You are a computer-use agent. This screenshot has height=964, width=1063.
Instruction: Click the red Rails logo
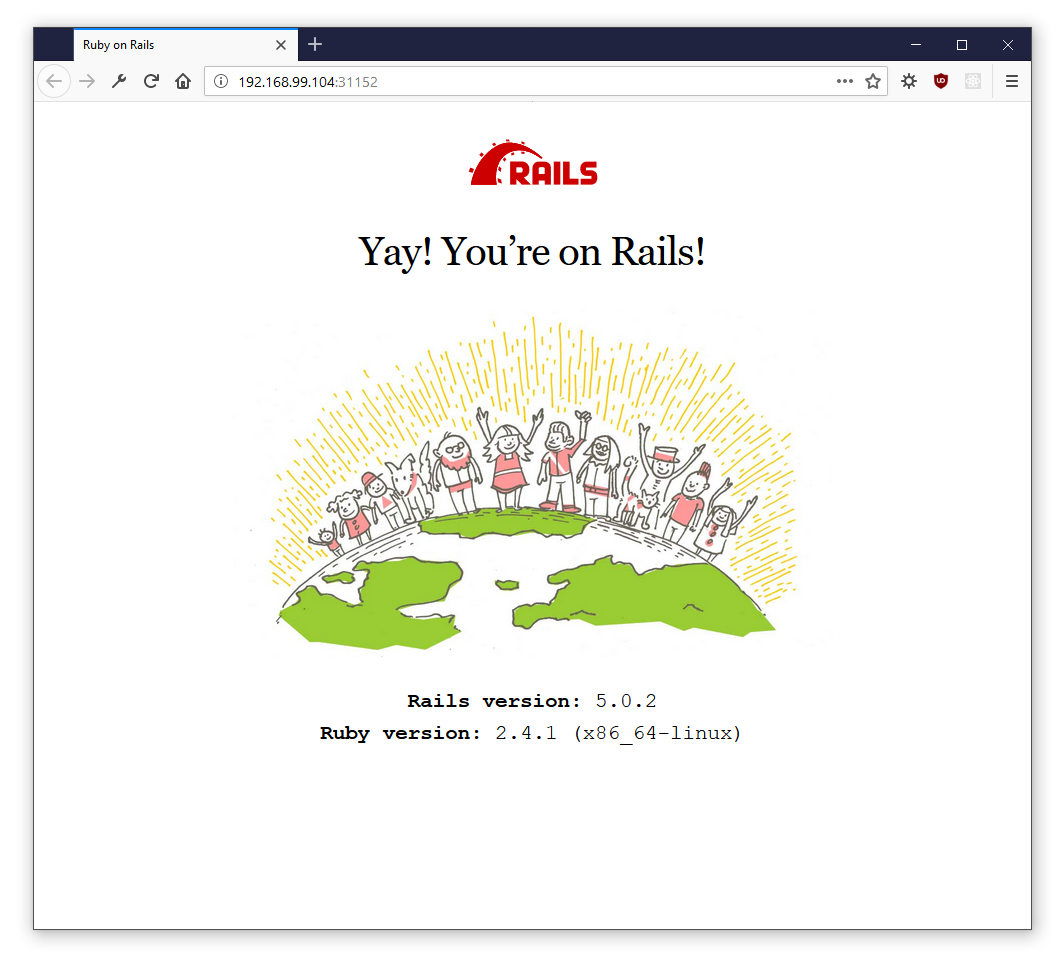point(534,163)
